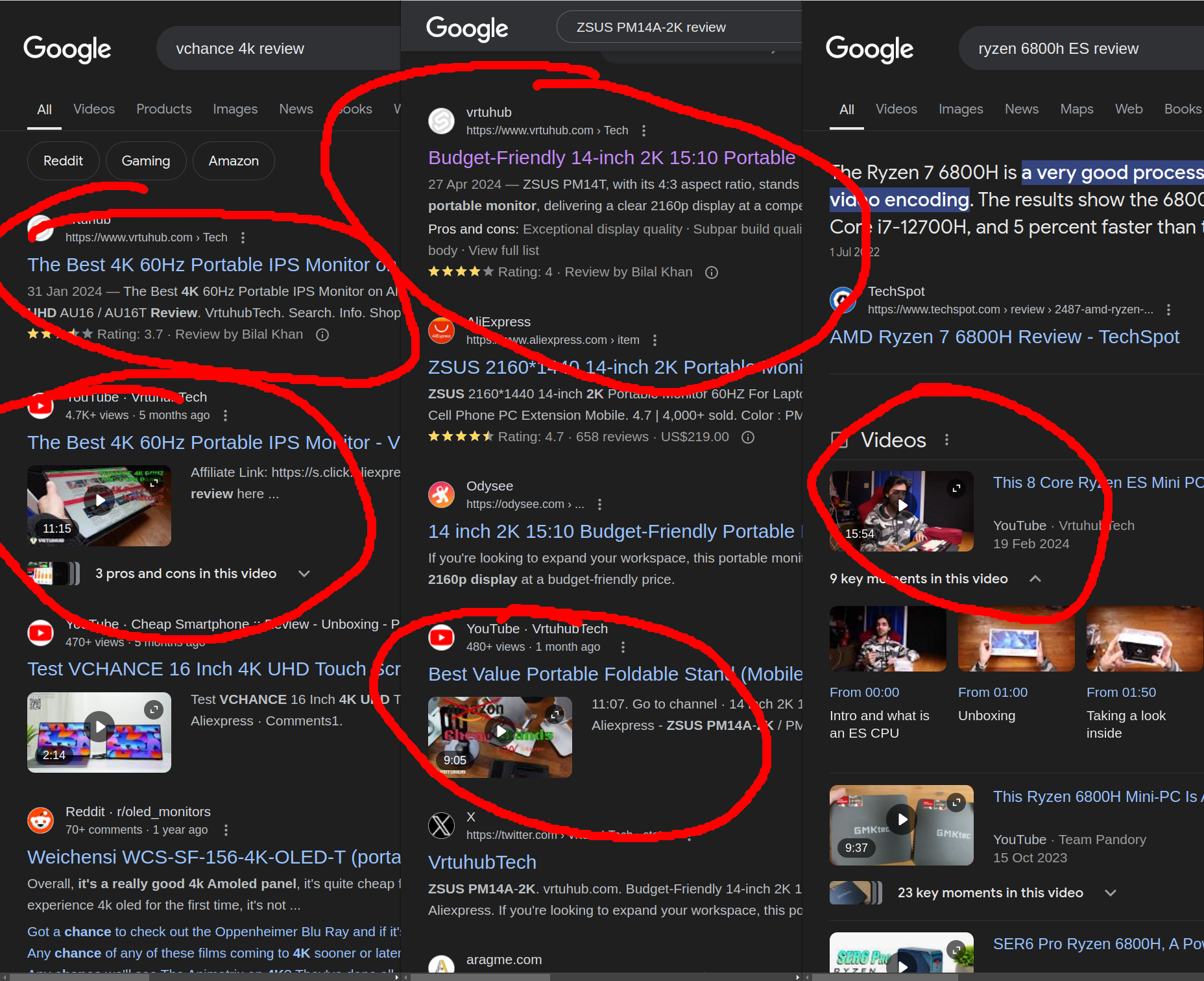Click info icon after US$219.00 price
Viewport: 1204px width, 981px height.
click(x=748, y=437)
